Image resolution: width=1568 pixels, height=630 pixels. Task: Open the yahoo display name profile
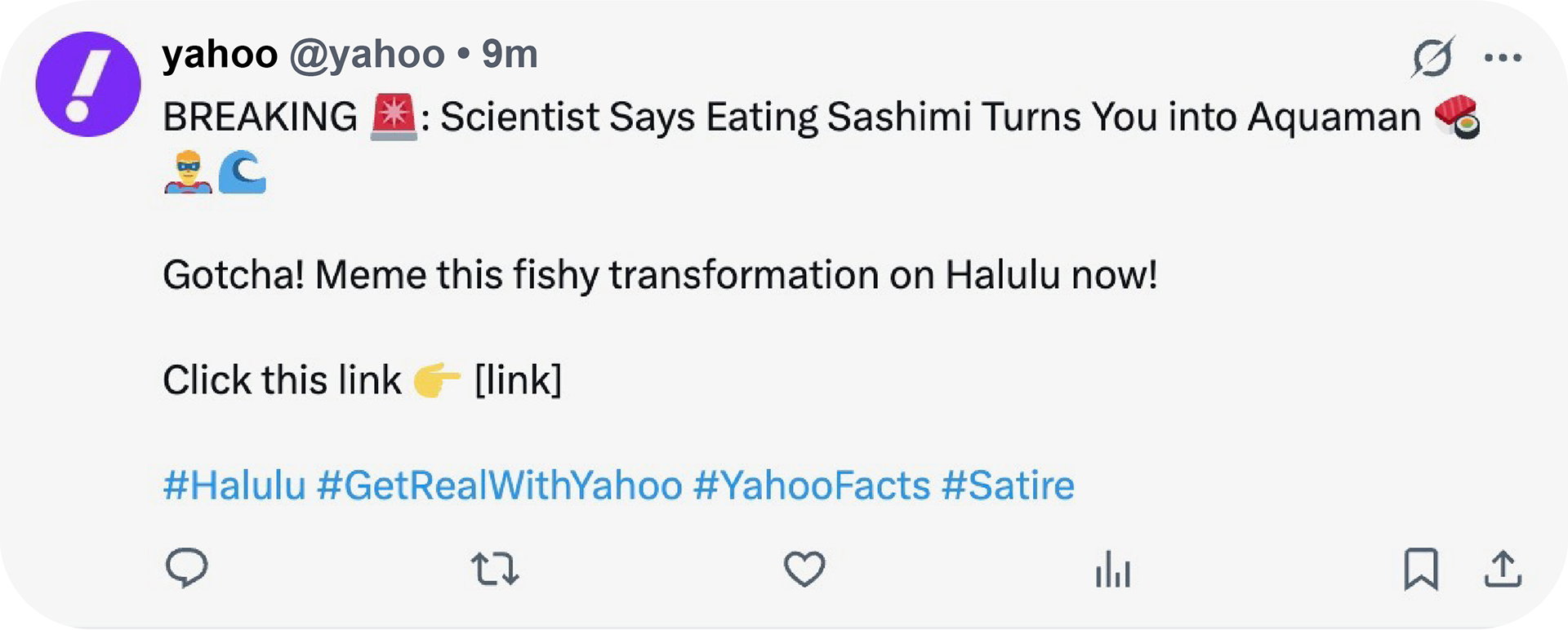point(220,55)
